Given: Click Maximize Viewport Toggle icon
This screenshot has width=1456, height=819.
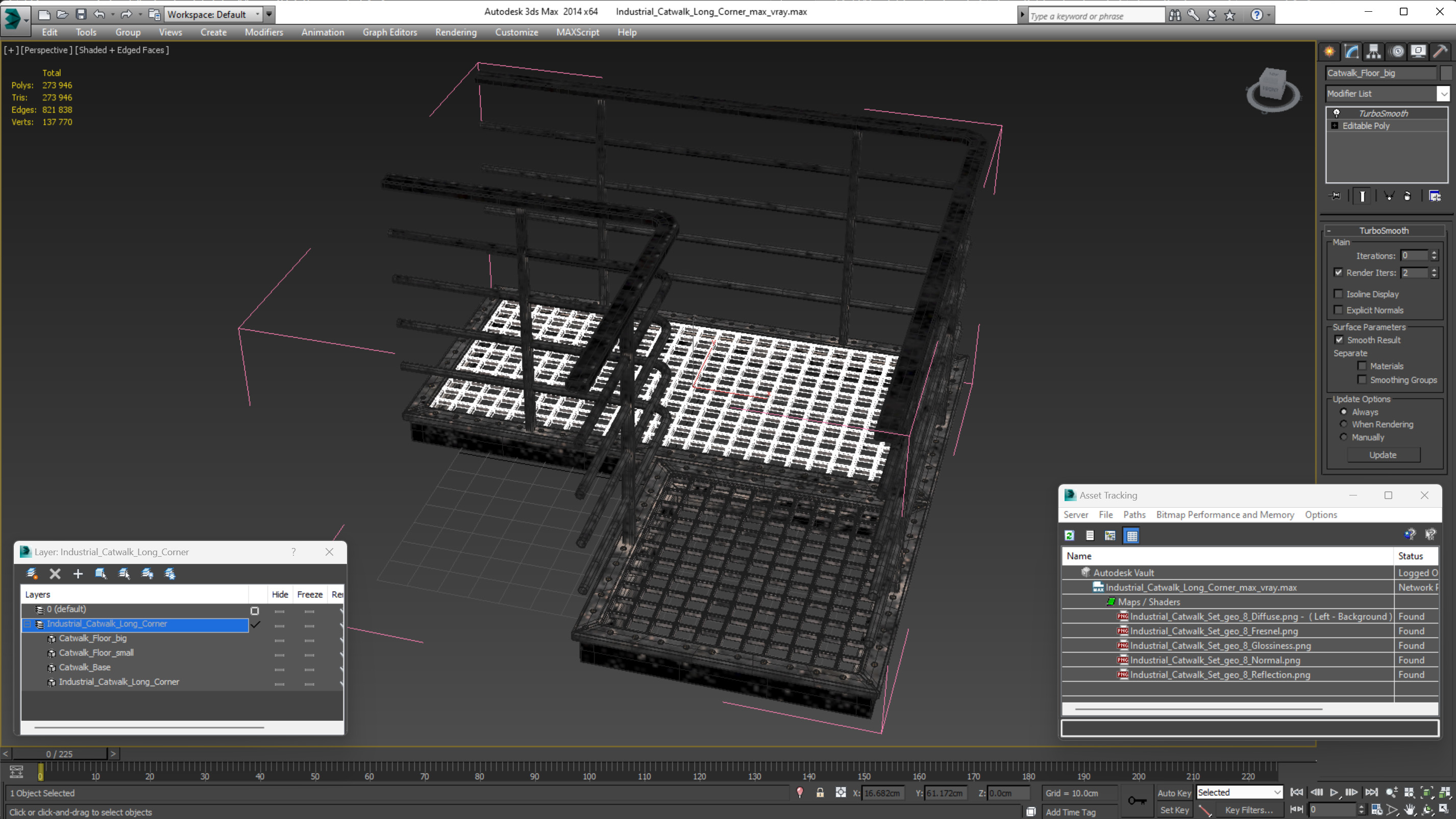Looking at the screenshot, I should pyautogui.click(x=1444, y=810).
